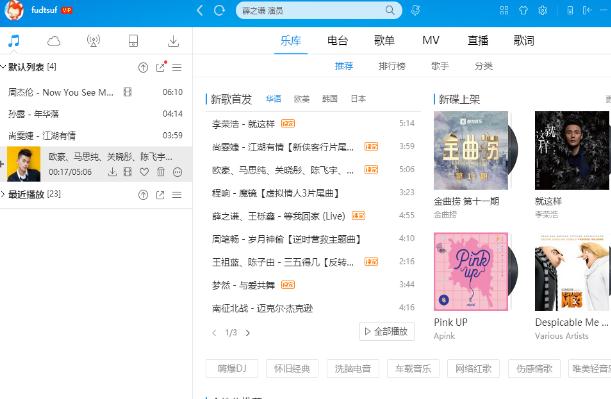Upload 最近播放 list to cloud
Viewport: 611px width, 399px height.
point(143,195)
